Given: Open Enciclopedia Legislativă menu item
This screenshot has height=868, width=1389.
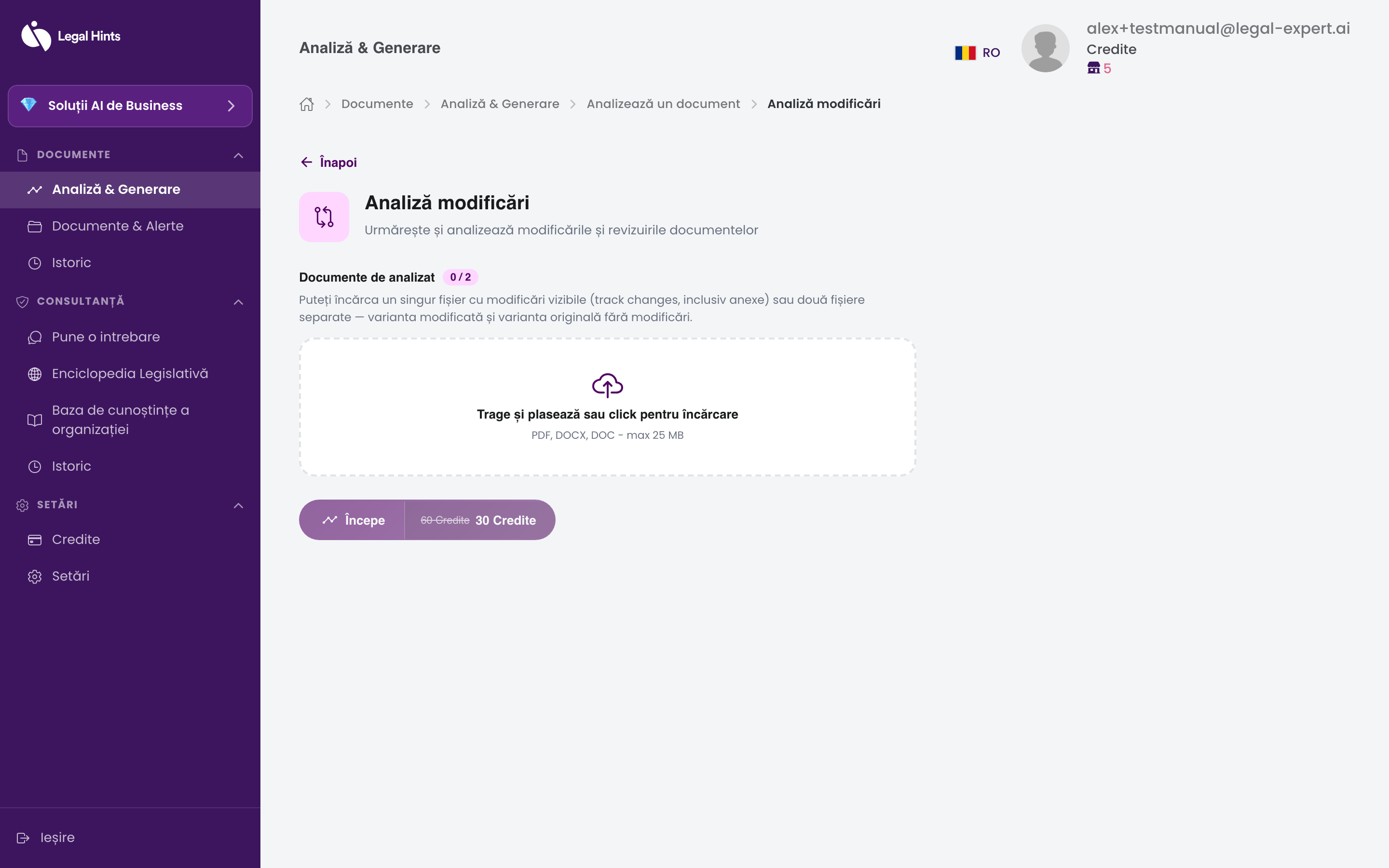Looking at the screenshot, I should (x=130, y=374).
